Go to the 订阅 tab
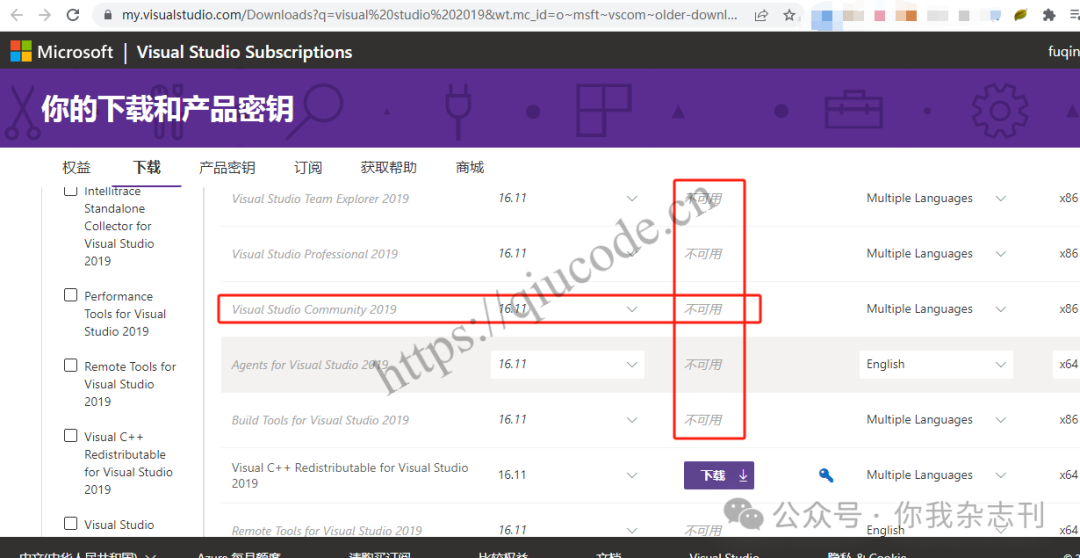Screen dimensions: 1080x558 point(308,167)
